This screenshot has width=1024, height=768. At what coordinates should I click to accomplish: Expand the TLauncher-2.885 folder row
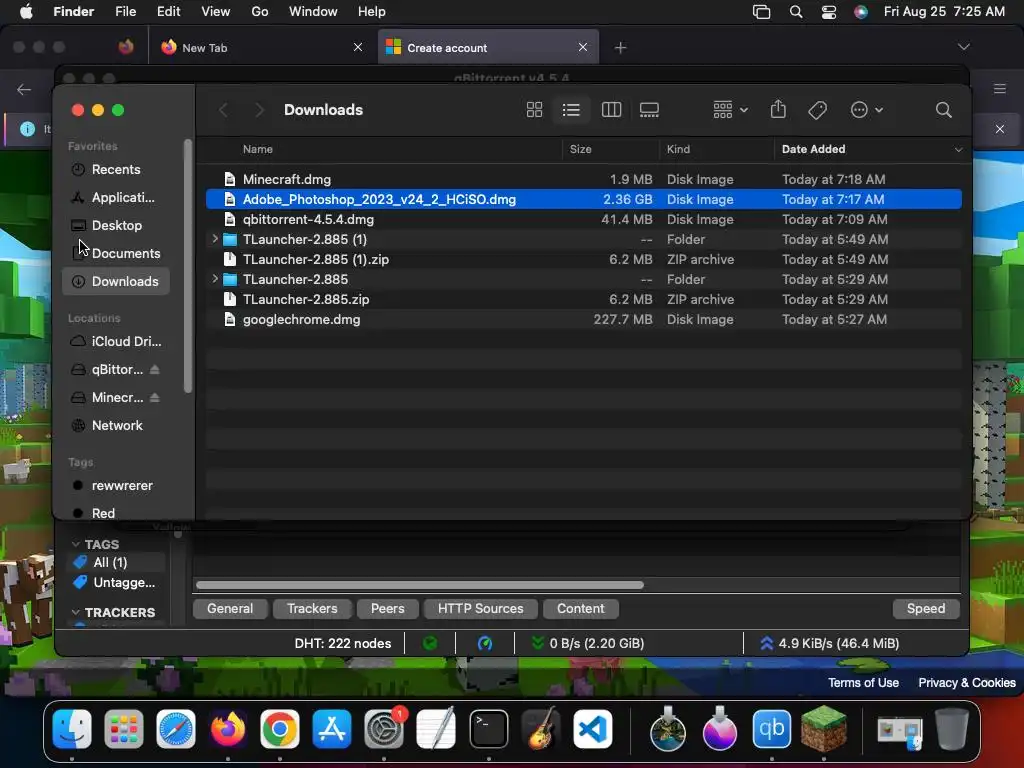pos(214,279)
